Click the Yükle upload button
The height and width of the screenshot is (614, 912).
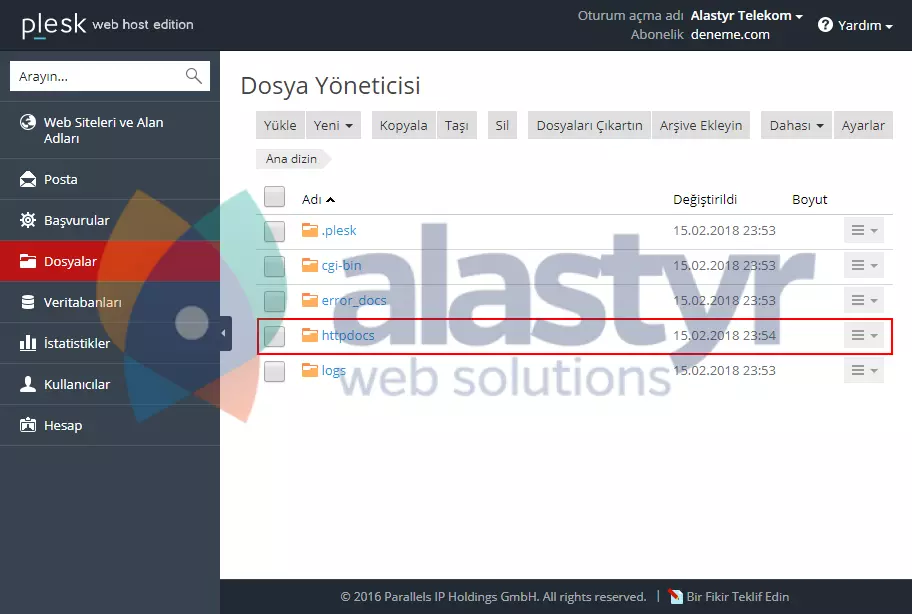tap(279, 125)
